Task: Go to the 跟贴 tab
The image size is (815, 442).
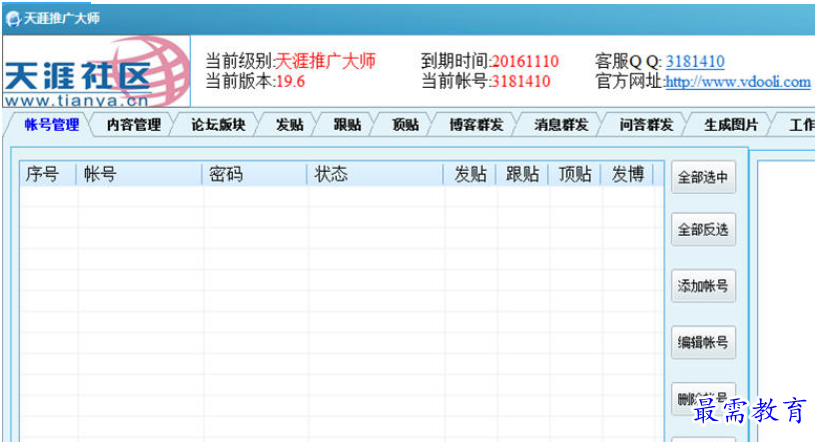Action: (x=347, y=125)
